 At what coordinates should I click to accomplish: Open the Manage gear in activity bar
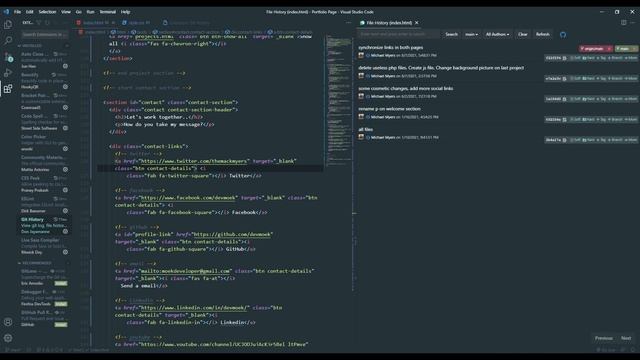8,338
